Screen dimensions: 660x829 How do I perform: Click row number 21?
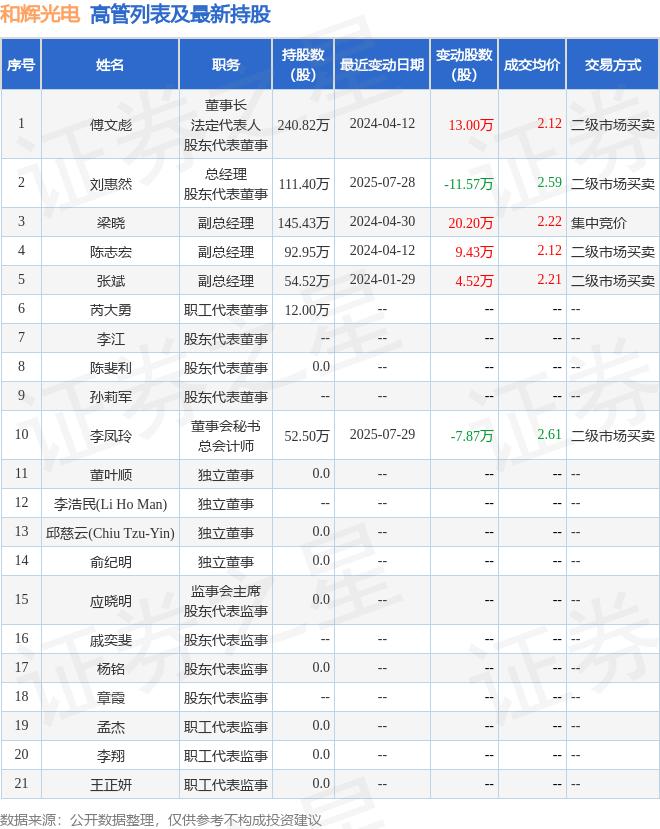pos(21,783)
